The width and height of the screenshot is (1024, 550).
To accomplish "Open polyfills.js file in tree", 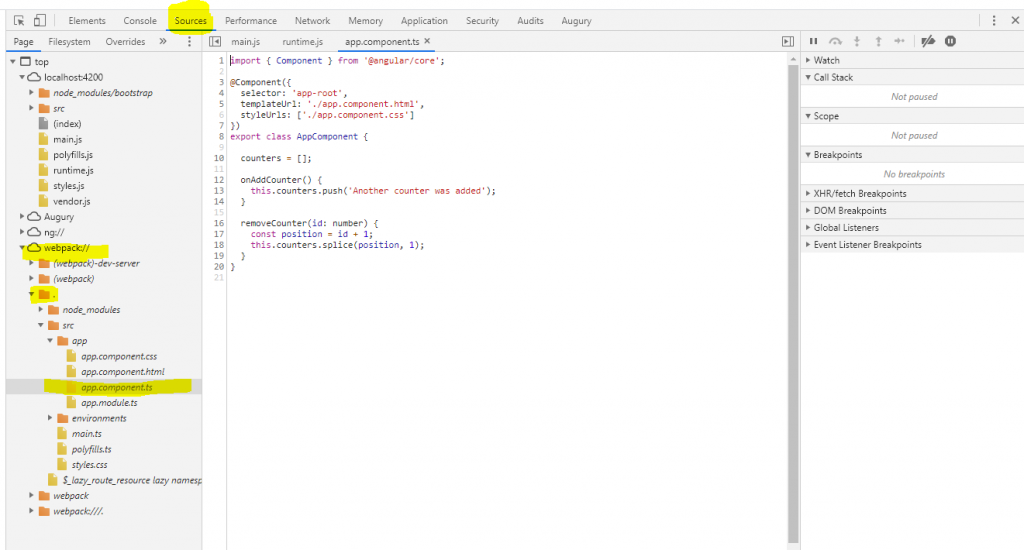I will (x=72, y=155).
